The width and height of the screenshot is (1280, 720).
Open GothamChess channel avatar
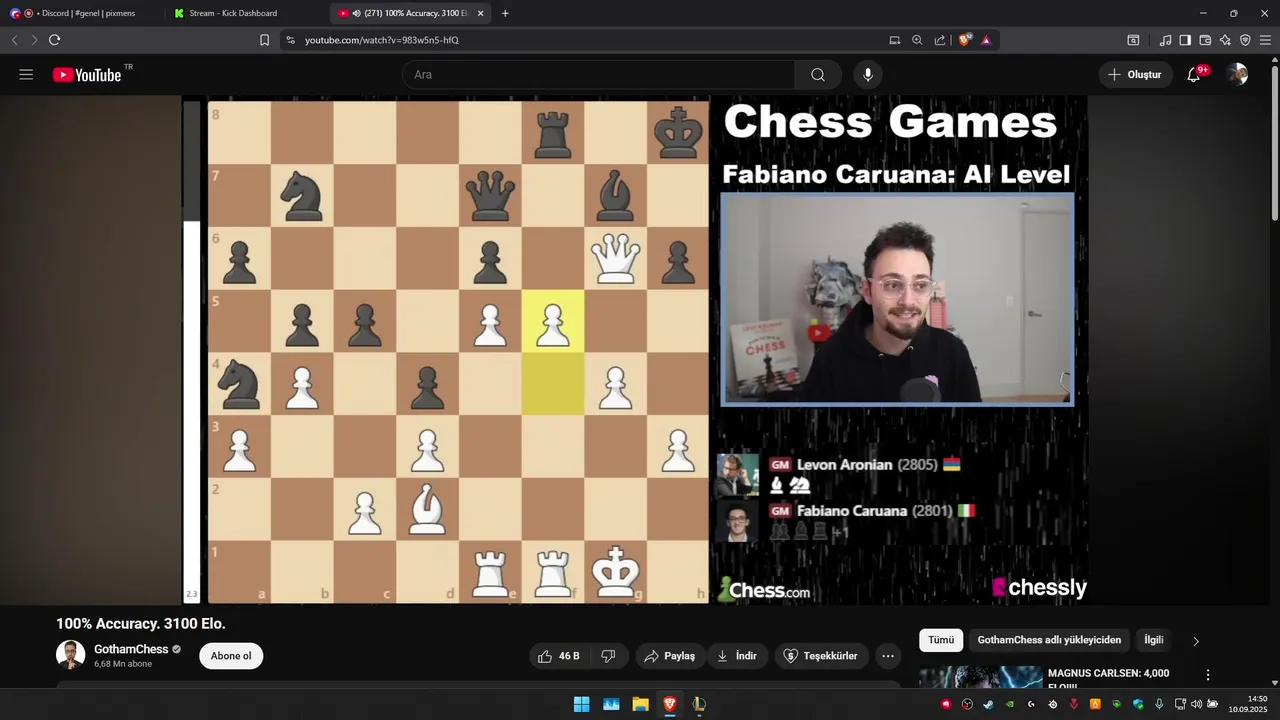point(70,655)
